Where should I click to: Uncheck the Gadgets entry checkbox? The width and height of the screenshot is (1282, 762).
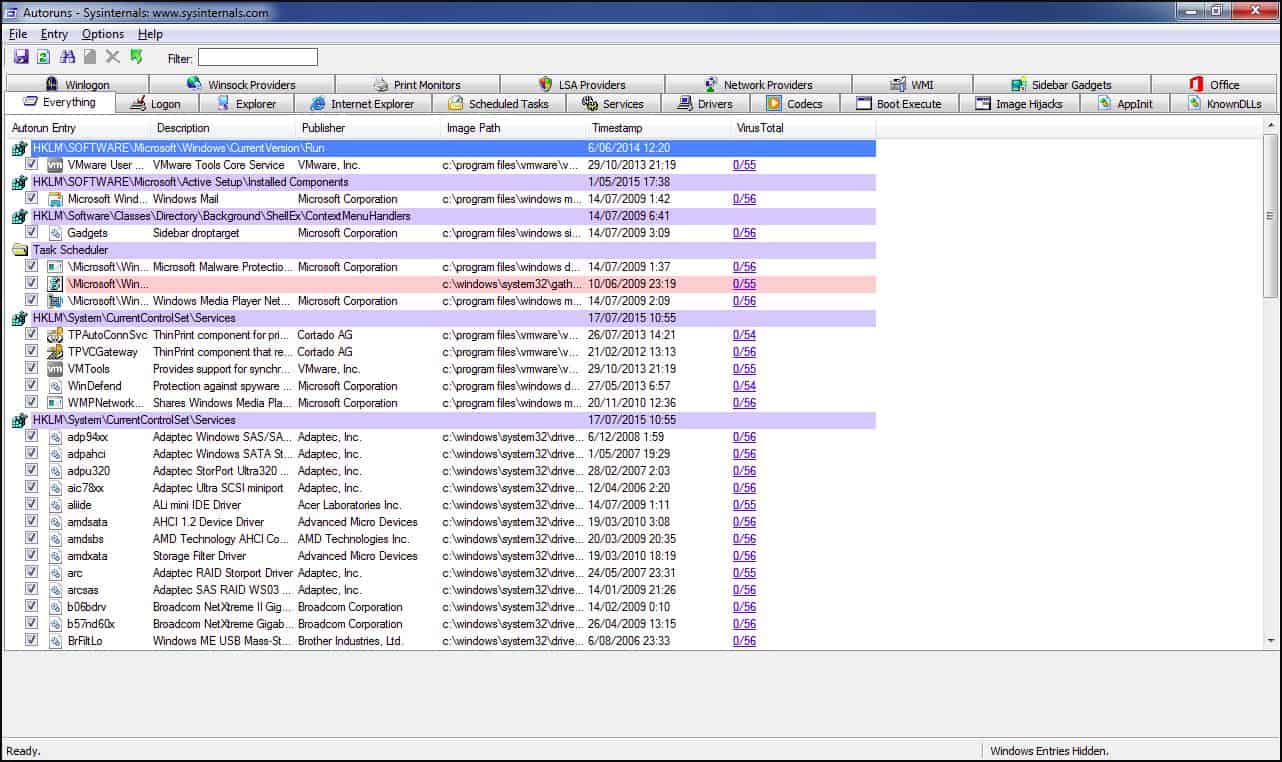click(32, 232)
